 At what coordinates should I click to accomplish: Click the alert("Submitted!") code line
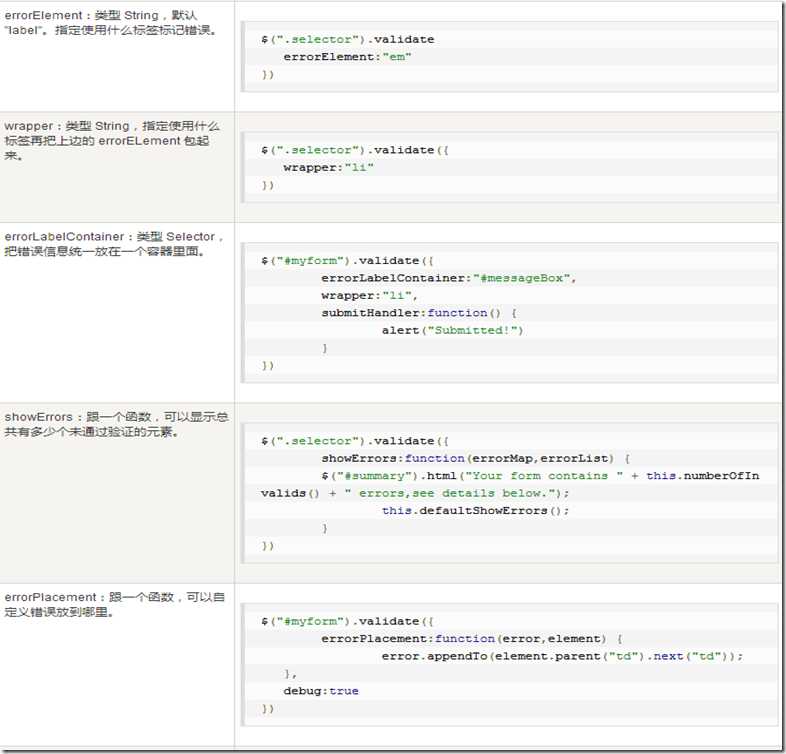click(452, 330)
